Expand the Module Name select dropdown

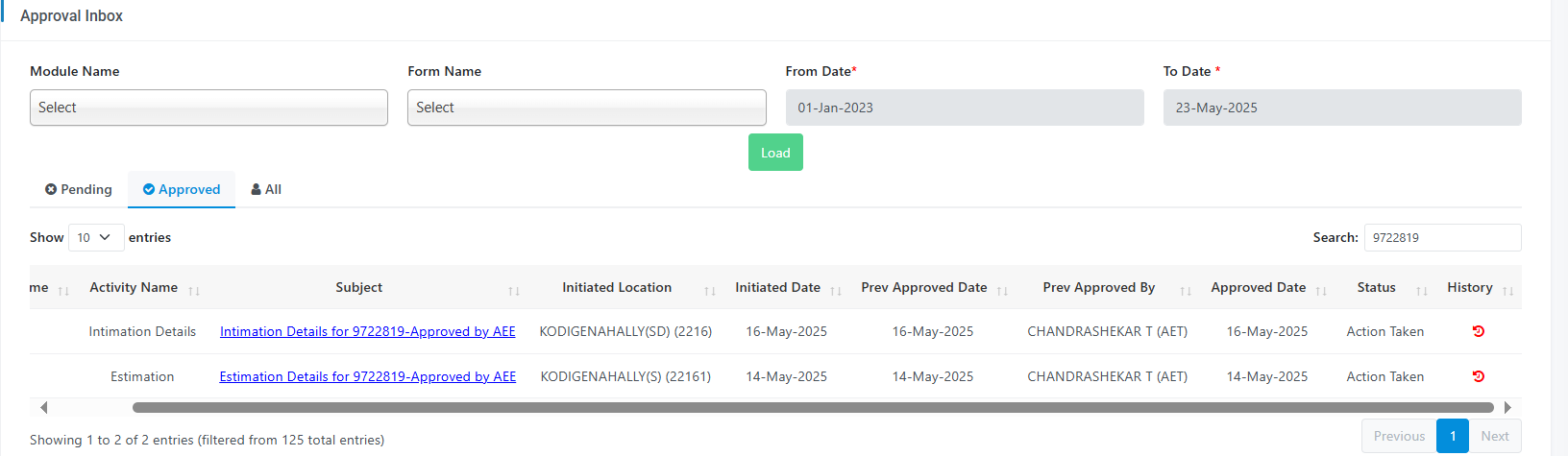pos(208,108)
